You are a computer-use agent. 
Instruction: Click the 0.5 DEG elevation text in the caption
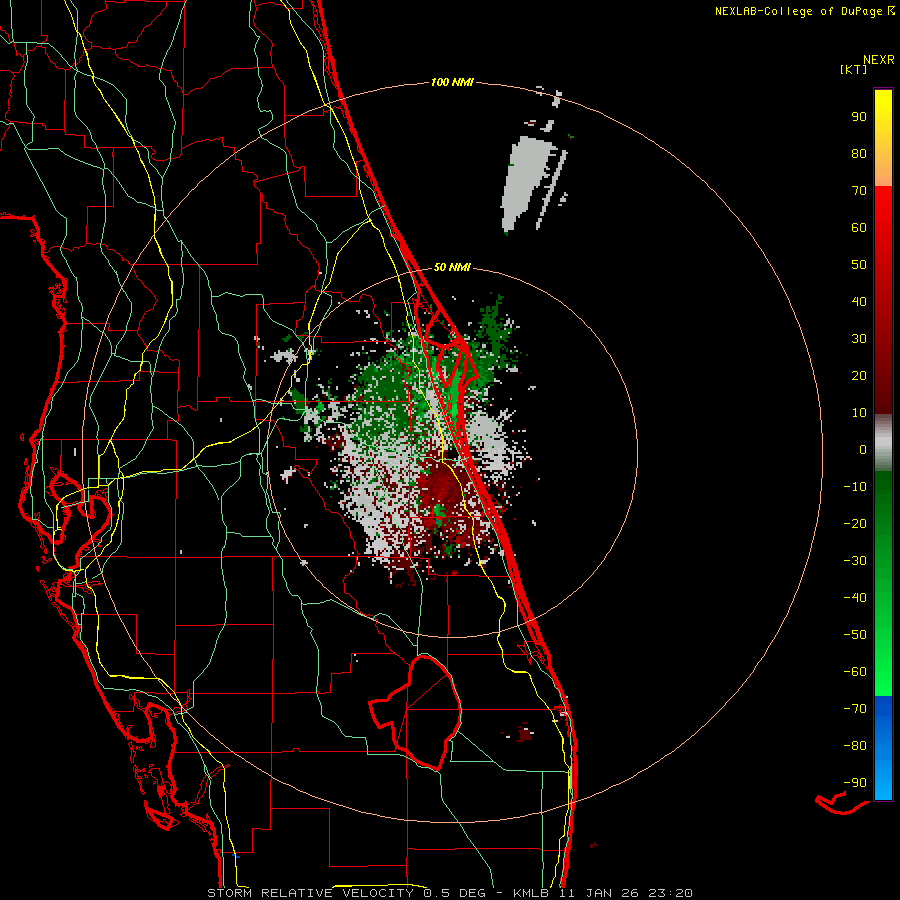pyautogui.click(x=455, y=893)
